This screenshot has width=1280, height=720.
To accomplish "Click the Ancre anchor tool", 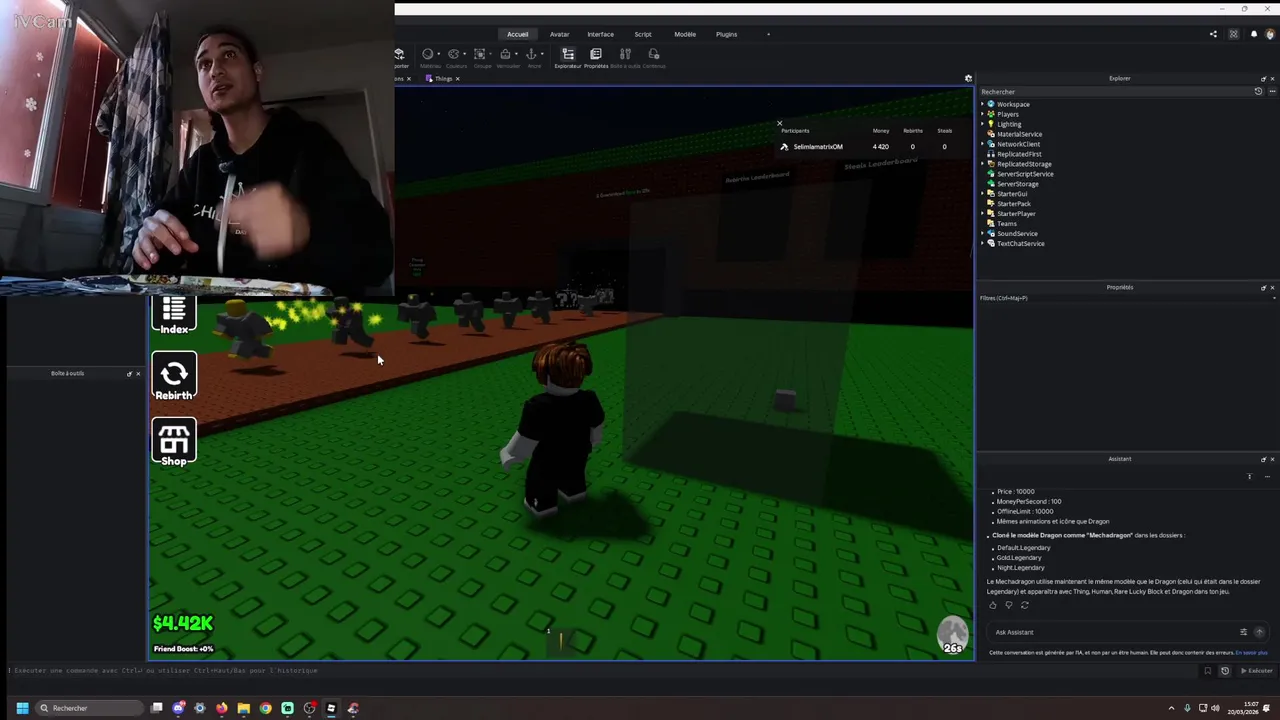I will (x=533, y=58).
